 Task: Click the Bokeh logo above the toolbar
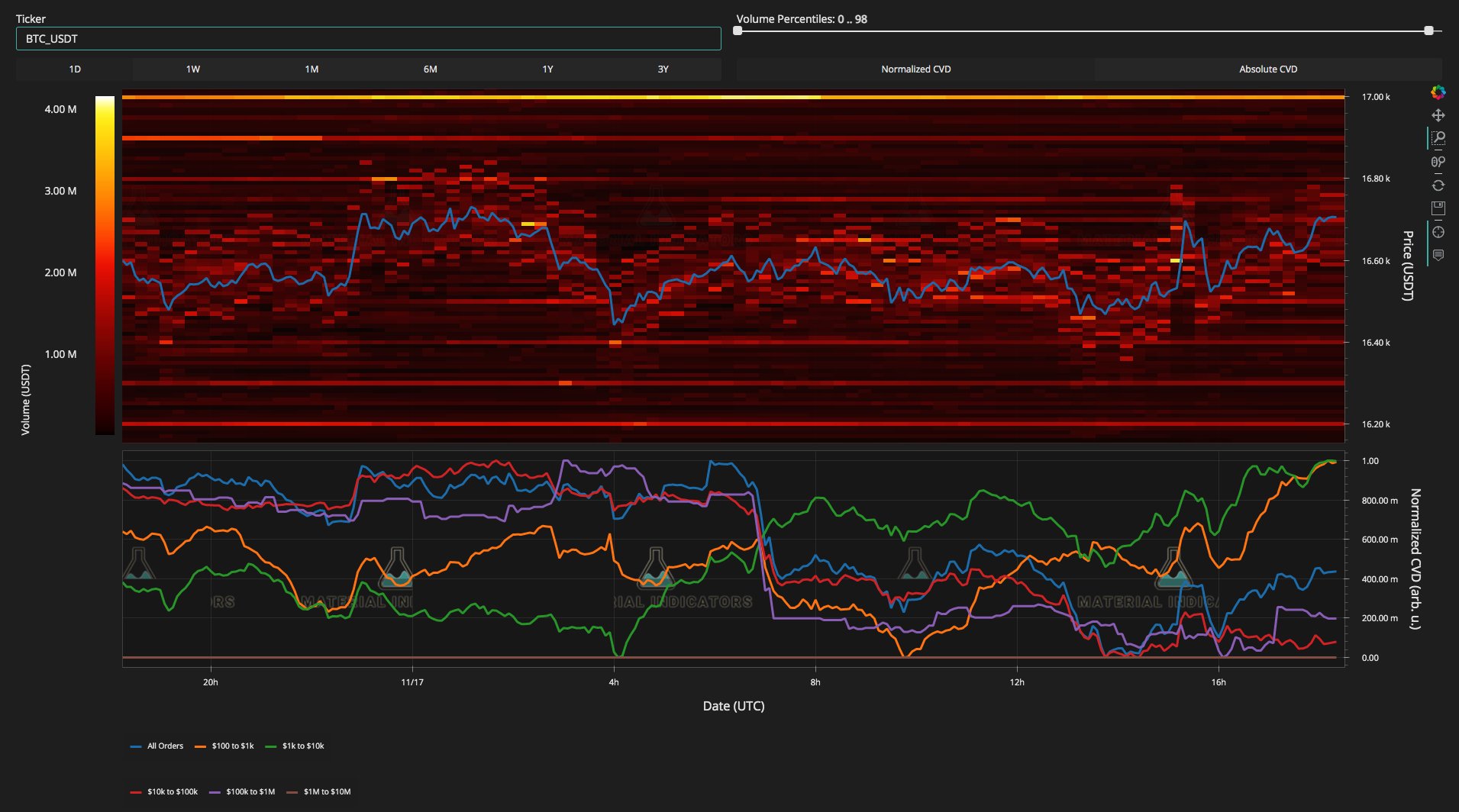(x=1438, y=93)
